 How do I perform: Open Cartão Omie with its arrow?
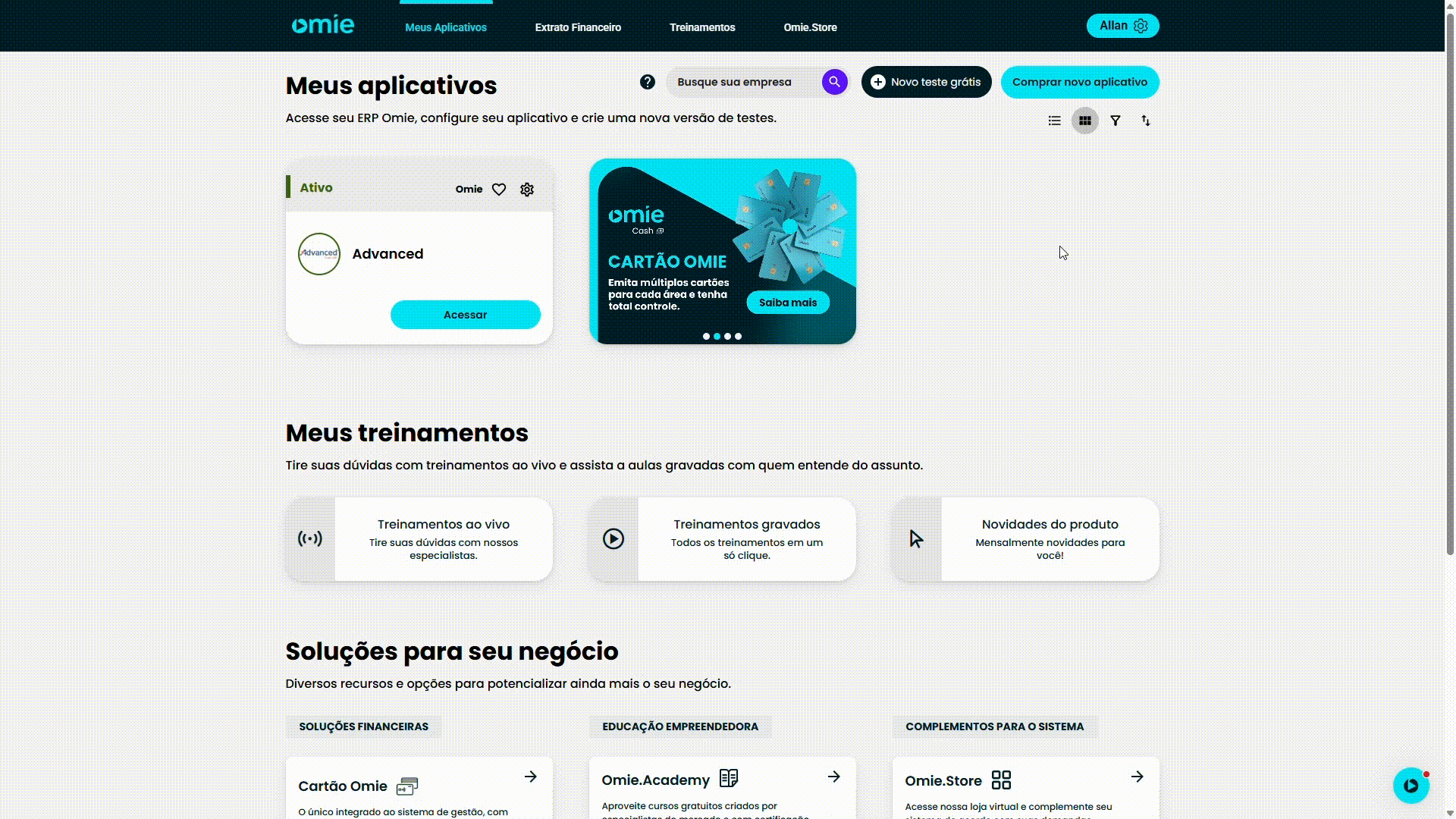(531, 777)
